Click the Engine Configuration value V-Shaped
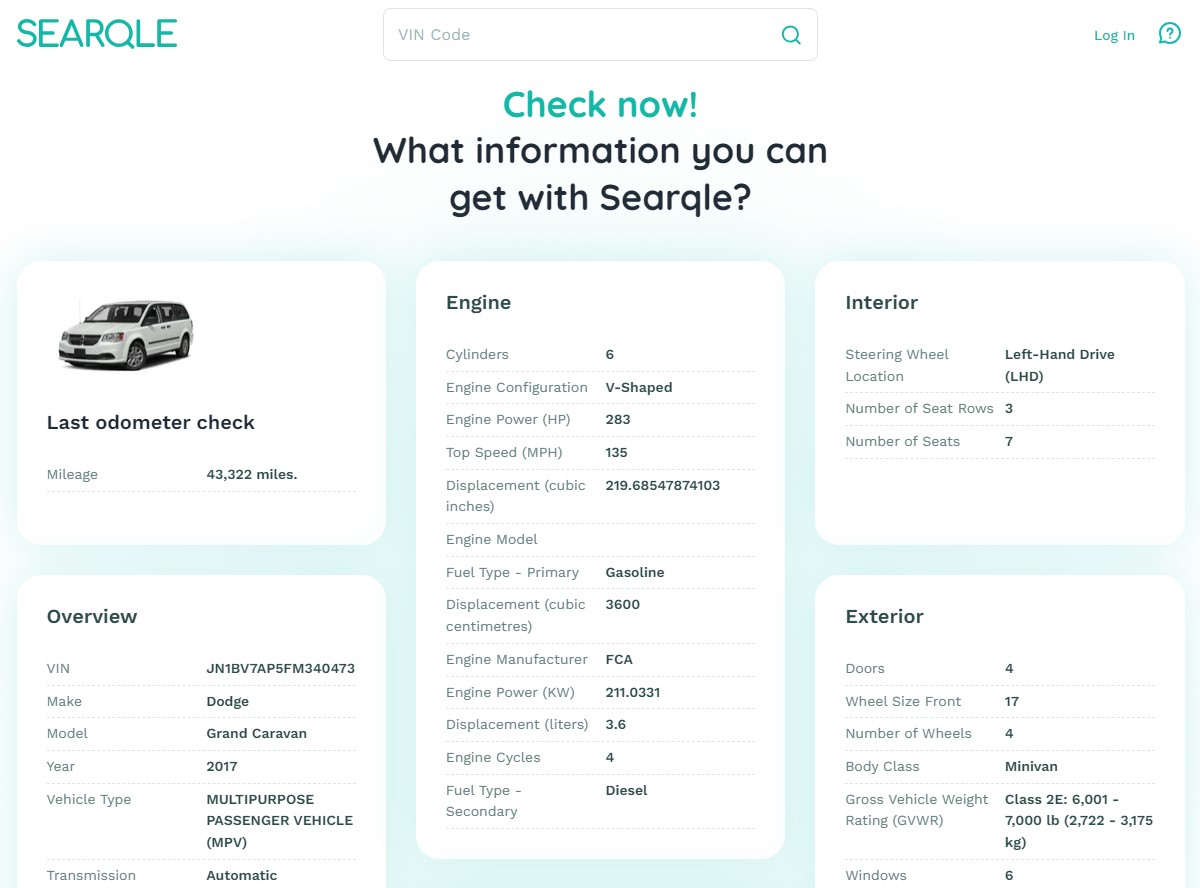The width and height of the screenshot is (1200, 888). (x=639, y=387)
